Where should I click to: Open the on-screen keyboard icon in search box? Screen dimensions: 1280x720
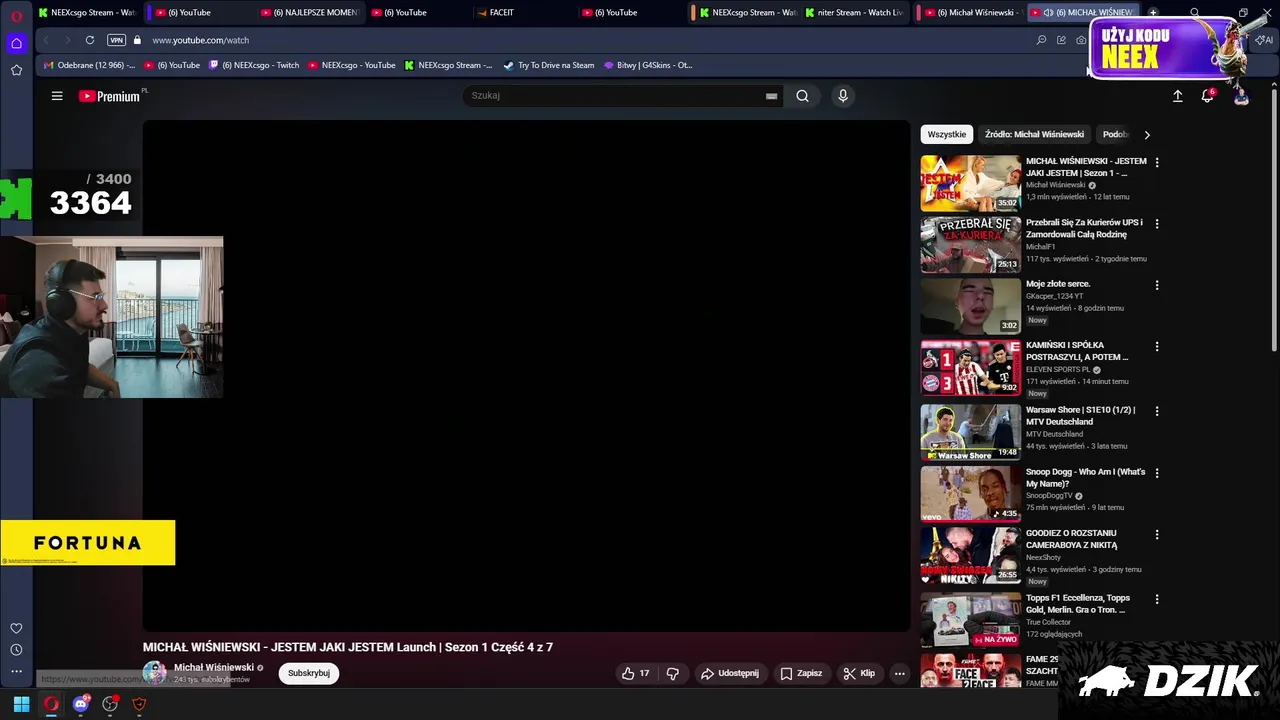tap(771, 96)
